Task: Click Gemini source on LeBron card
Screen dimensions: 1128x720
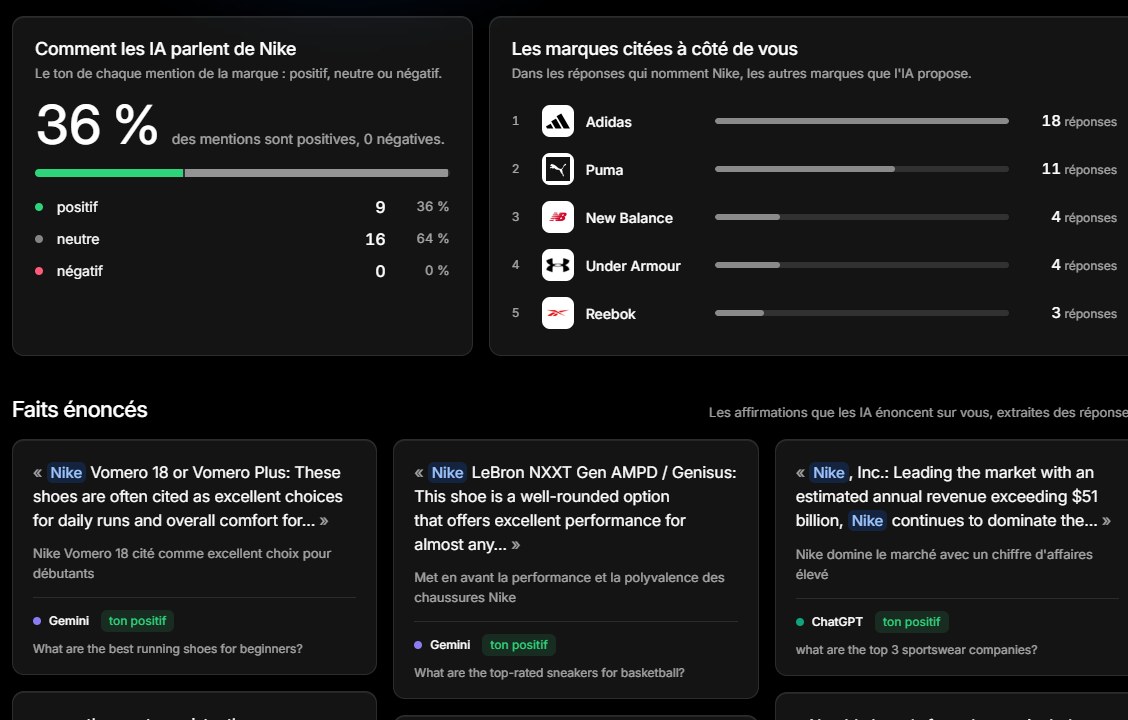Action: 442,645
